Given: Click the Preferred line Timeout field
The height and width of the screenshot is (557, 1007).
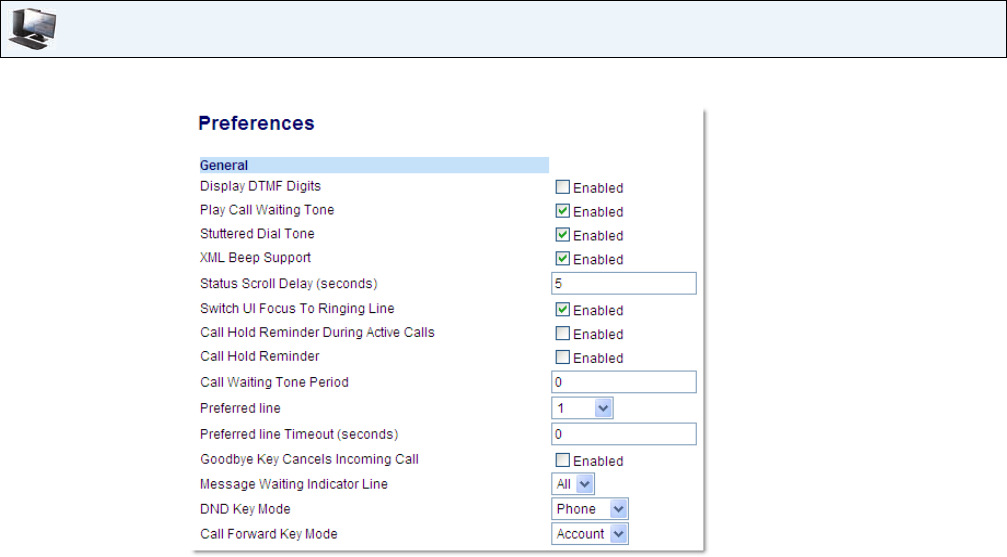Looking at the screenshot, I should click(x=623, y=434).
